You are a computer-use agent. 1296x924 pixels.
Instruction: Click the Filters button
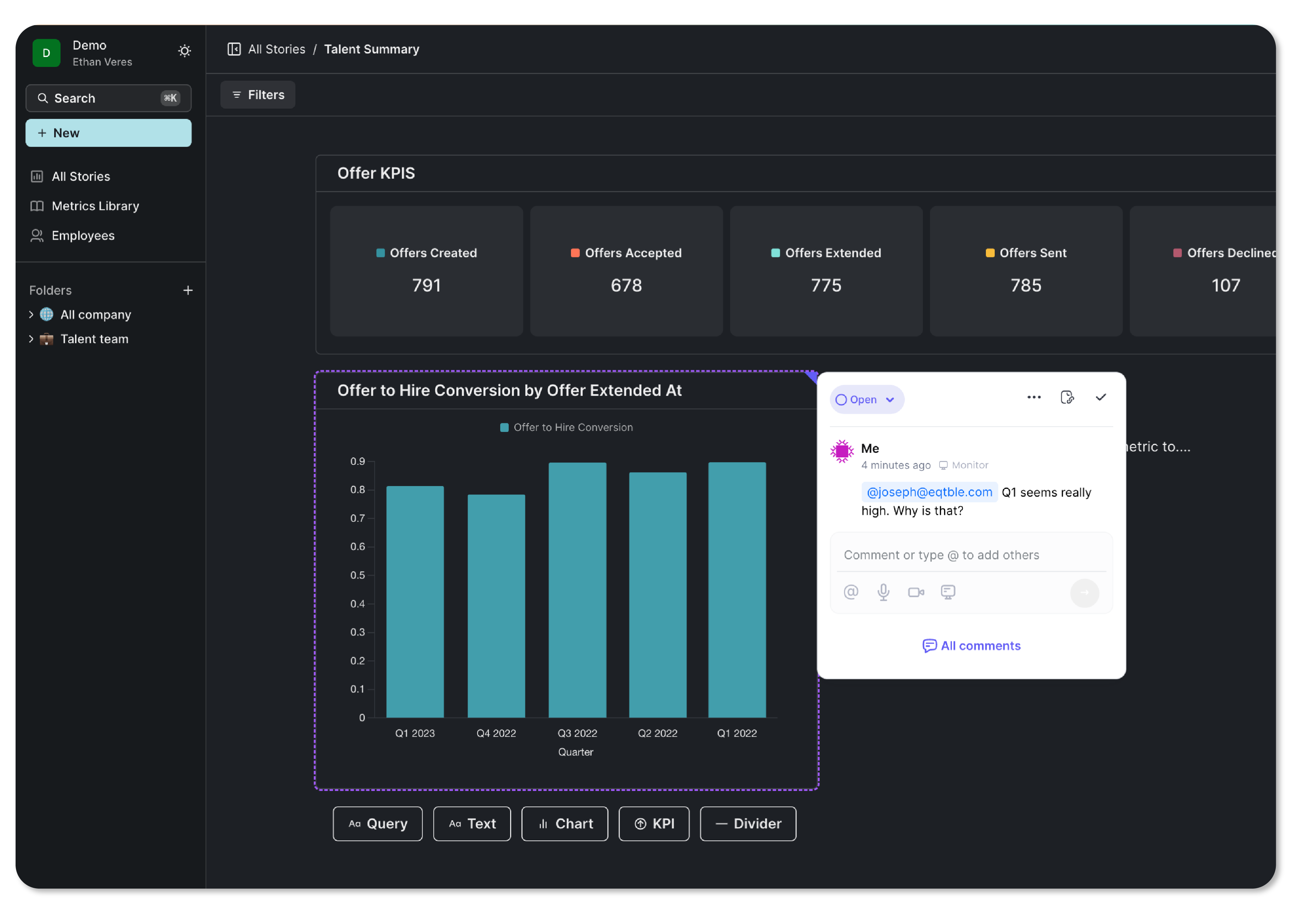(x=258, y=95)
